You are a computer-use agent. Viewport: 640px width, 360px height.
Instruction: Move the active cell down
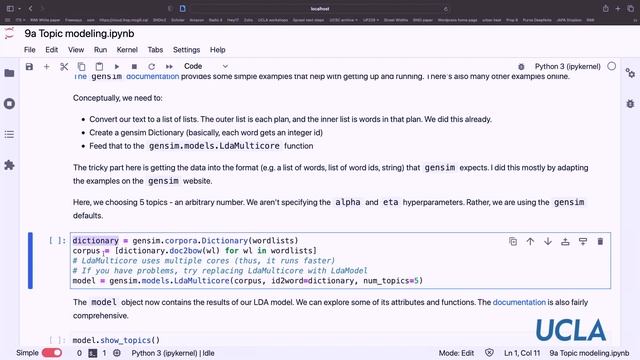tap(548, 242)
